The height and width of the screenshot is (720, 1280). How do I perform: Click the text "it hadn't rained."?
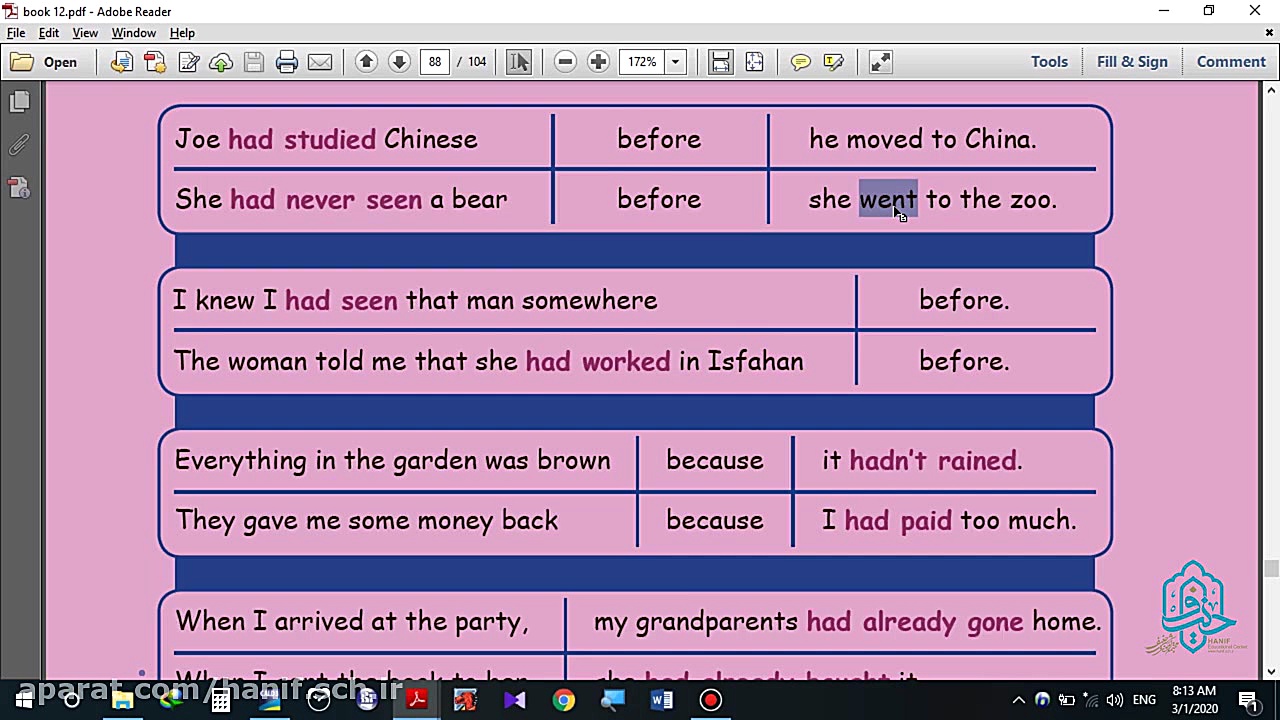922,460
